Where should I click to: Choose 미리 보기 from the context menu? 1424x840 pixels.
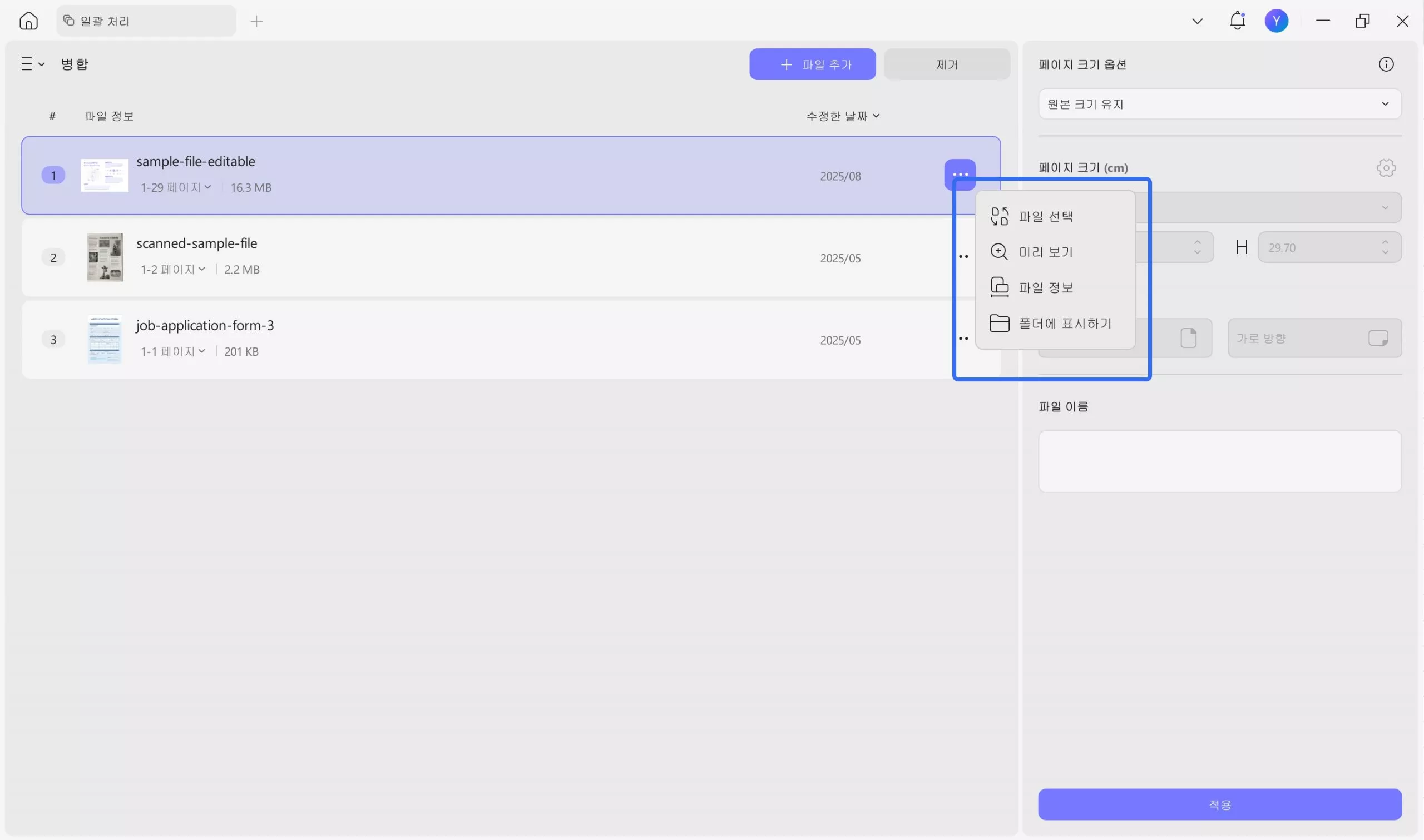pos(1045,252)
